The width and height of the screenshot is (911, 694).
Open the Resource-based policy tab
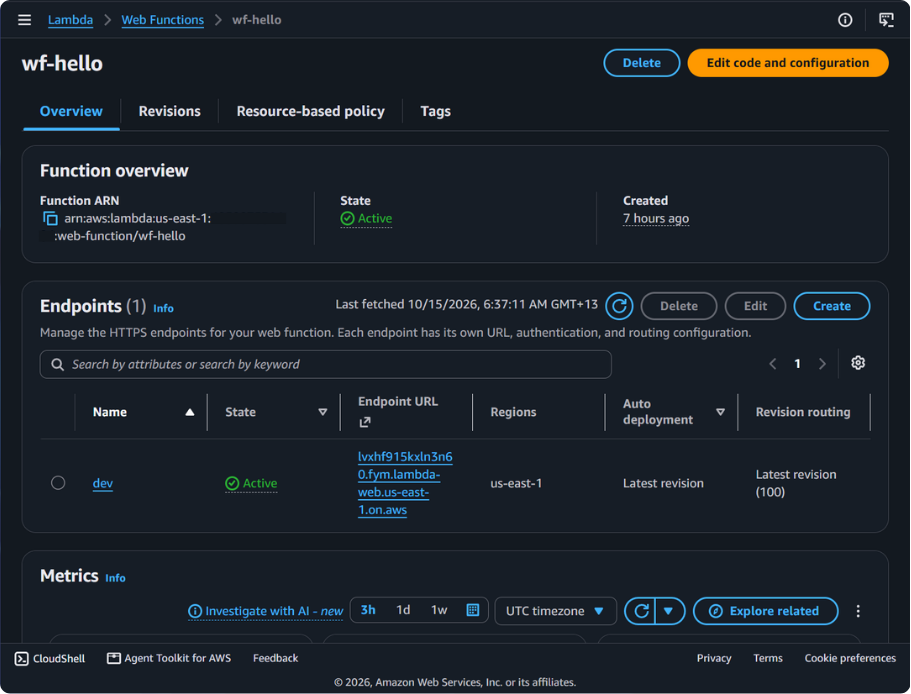[310, 112]
